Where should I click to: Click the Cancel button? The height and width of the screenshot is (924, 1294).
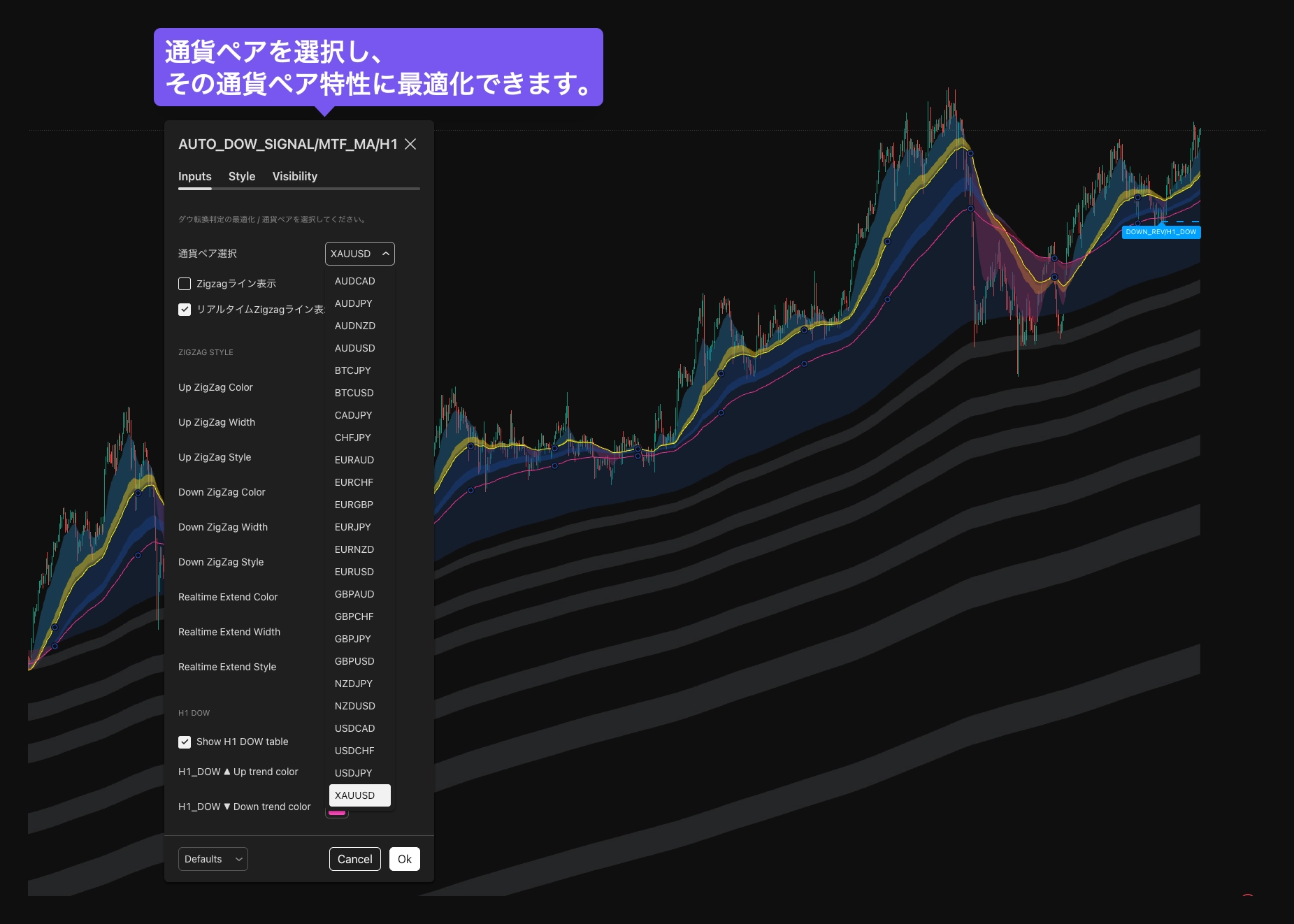355,859
